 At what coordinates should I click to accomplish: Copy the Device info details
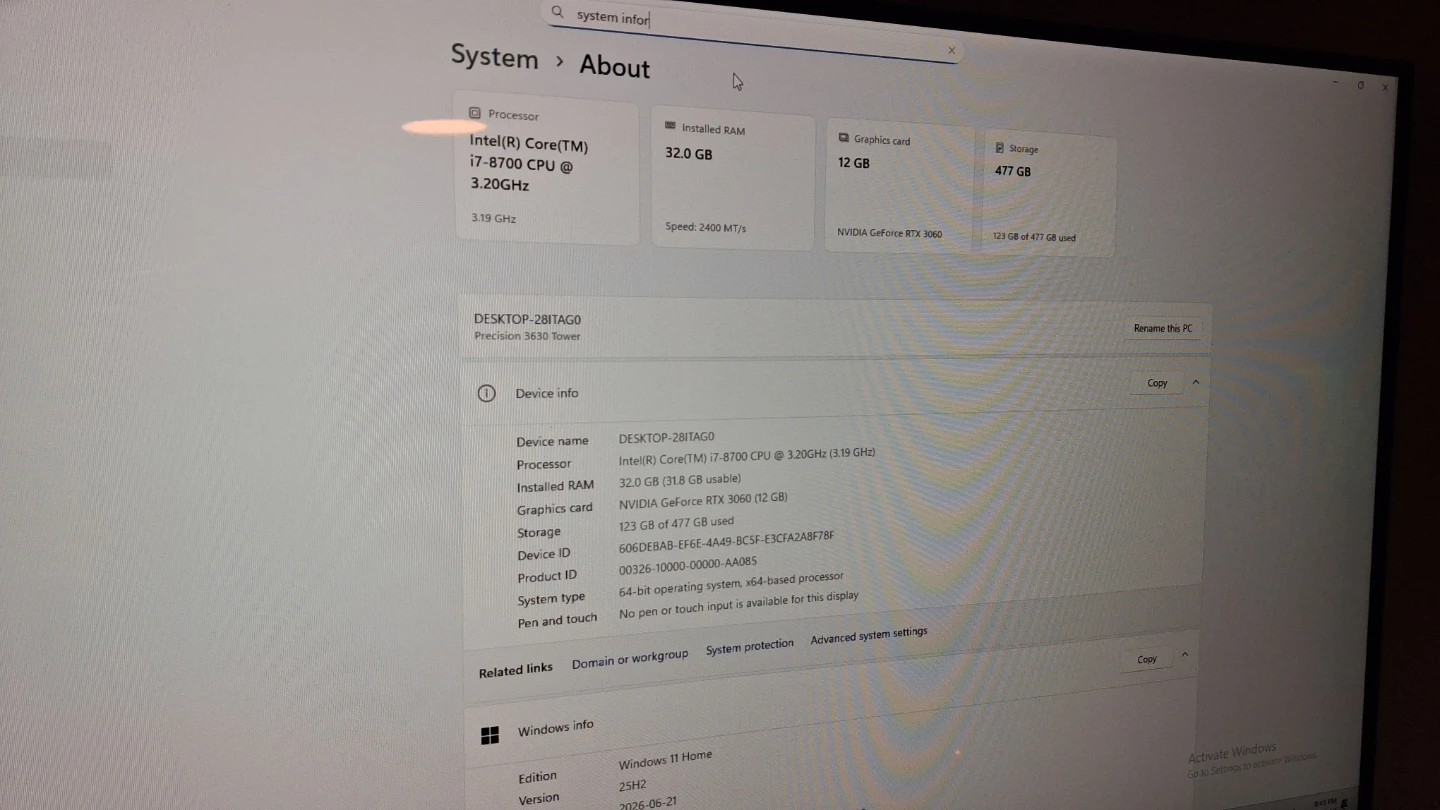point(1157,383)
